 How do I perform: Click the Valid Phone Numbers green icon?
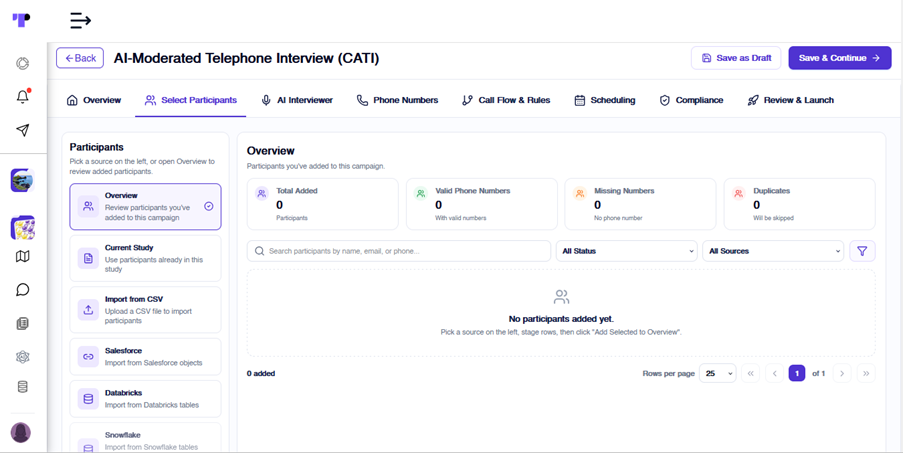421,194
